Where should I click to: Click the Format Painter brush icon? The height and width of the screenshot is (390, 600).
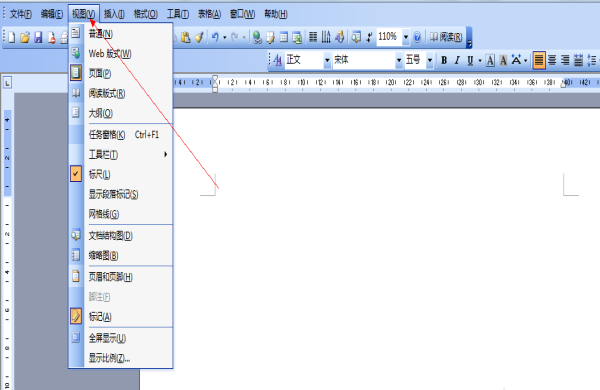(199, 37)
